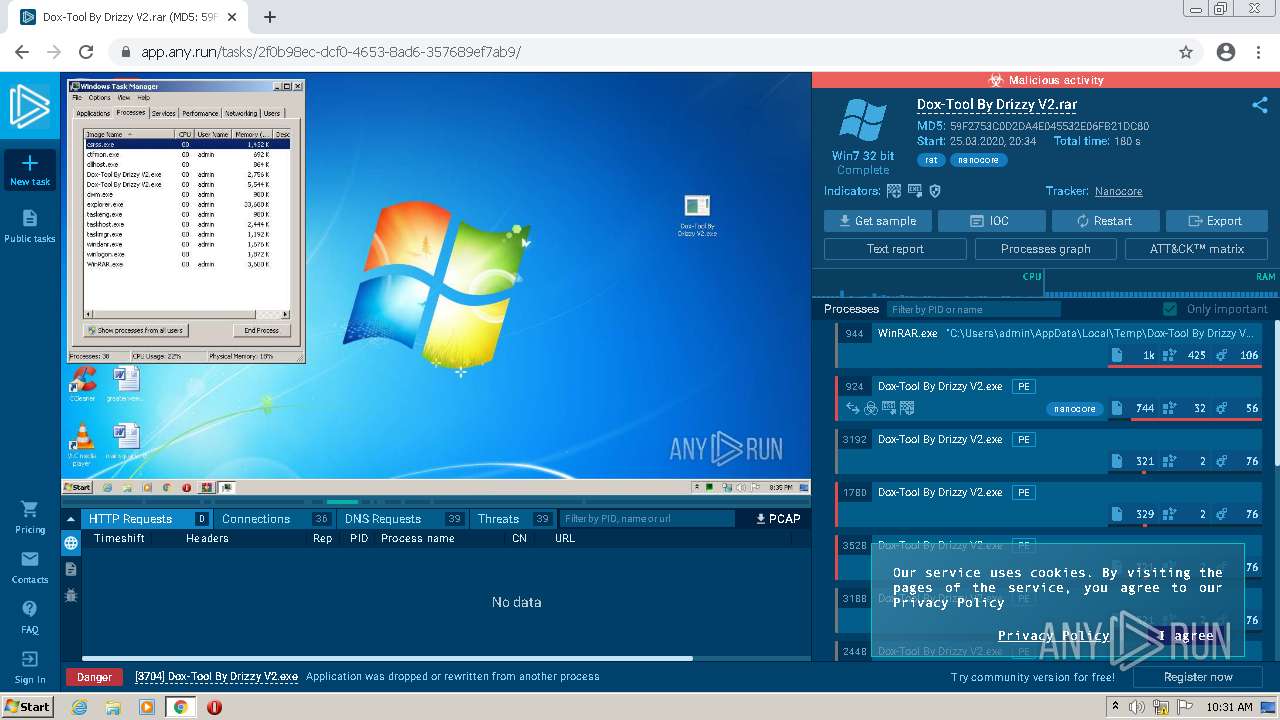Viewport: 1280px width, 720px height.
Task: Bookmark this page with star icon
Action: click(1186, 52)
